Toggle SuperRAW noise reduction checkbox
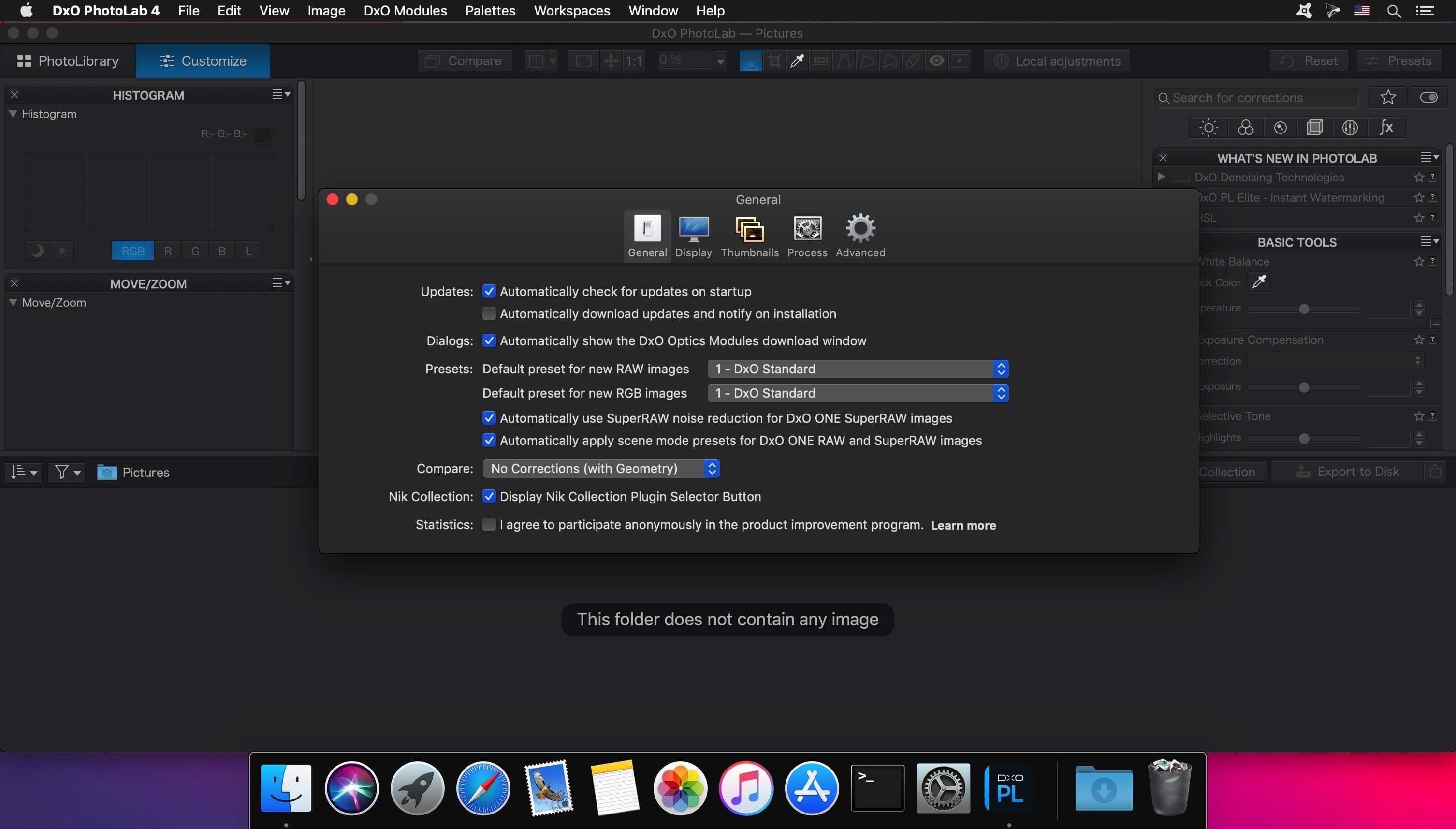1456x829 pixels. (x=489, y=418)
